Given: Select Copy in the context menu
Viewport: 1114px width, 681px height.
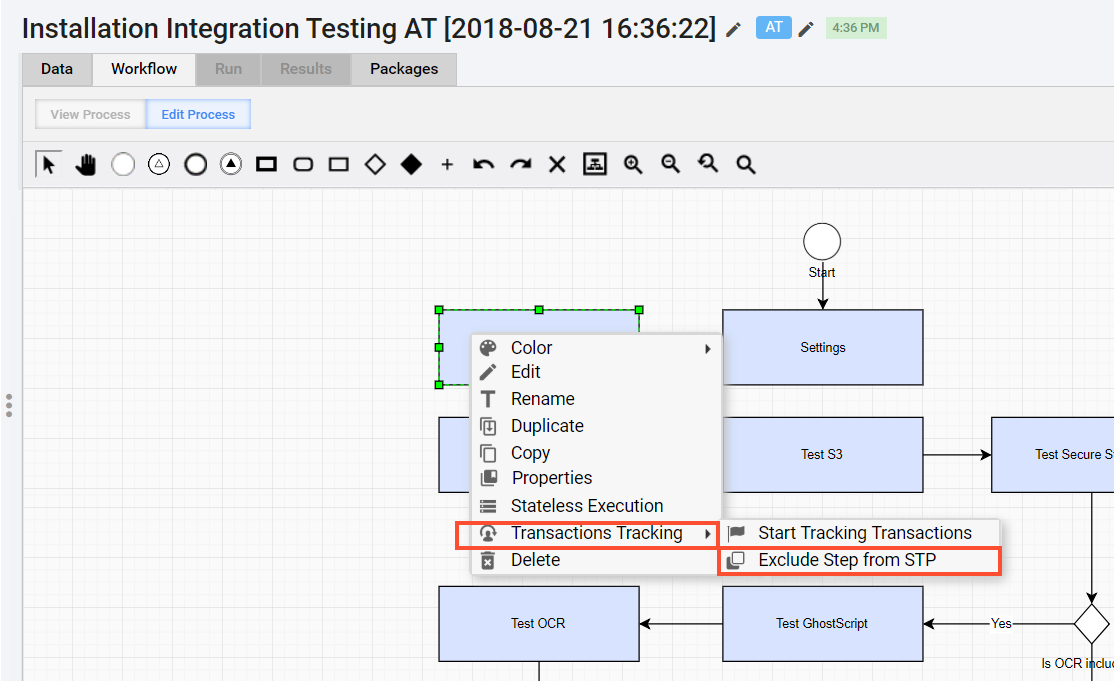Looking at the screenshot, I should tap(596, 453).
